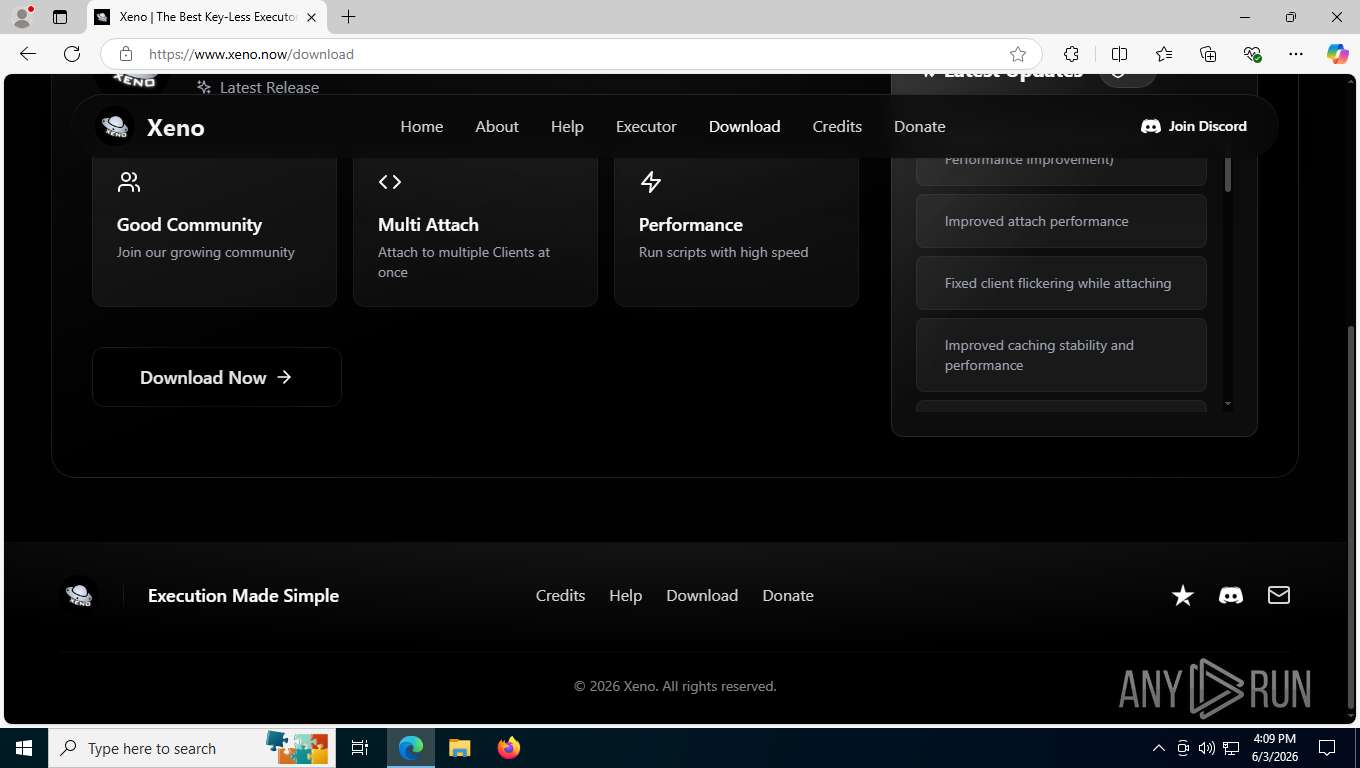Open the Credits nav link in navbar
The image size is (1360, 768).
(837, 126)
